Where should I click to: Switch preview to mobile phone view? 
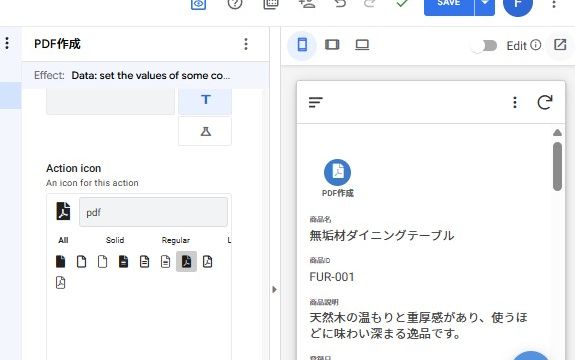(x=302, y=45)
